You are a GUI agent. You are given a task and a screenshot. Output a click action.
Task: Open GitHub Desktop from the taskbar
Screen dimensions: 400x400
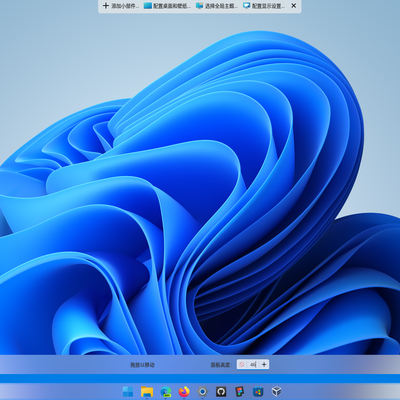tap(221, 392)
